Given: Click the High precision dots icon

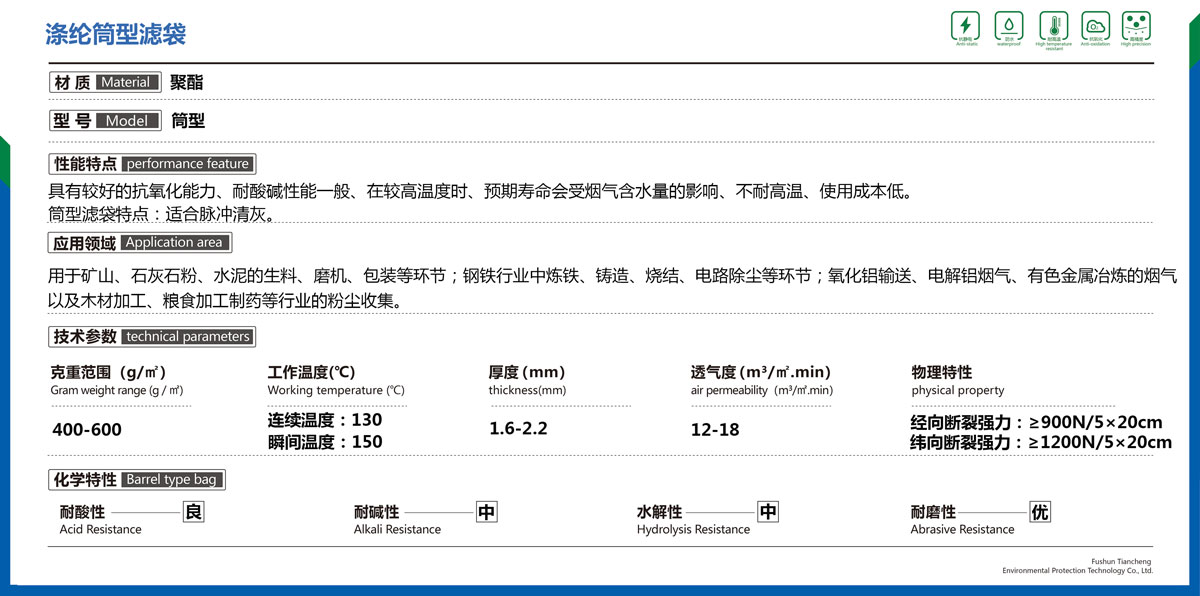Looking at the screenshot, I should [1136, 25].
